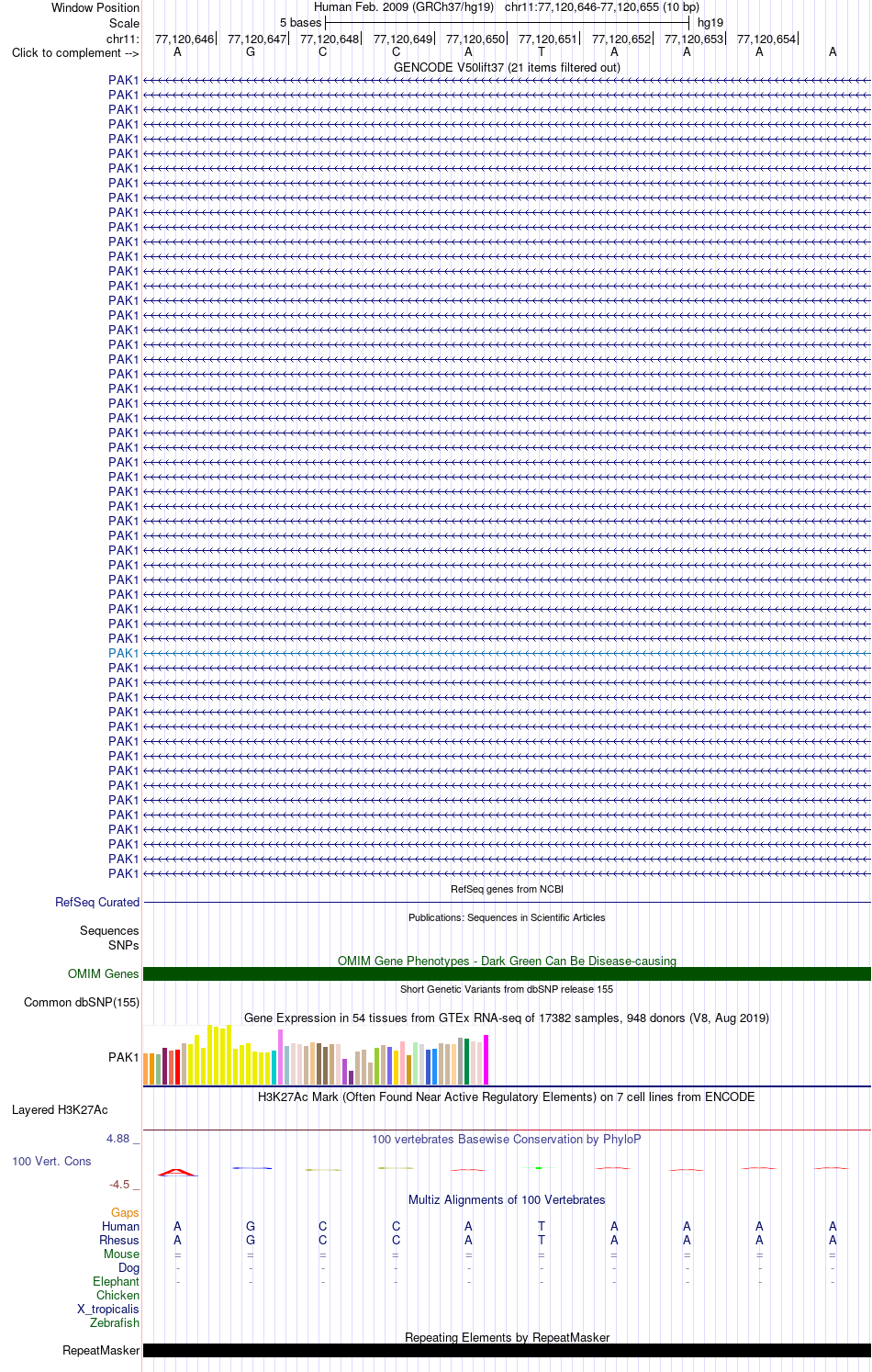Open the RefSeq Curated track label

click(97, 902)
